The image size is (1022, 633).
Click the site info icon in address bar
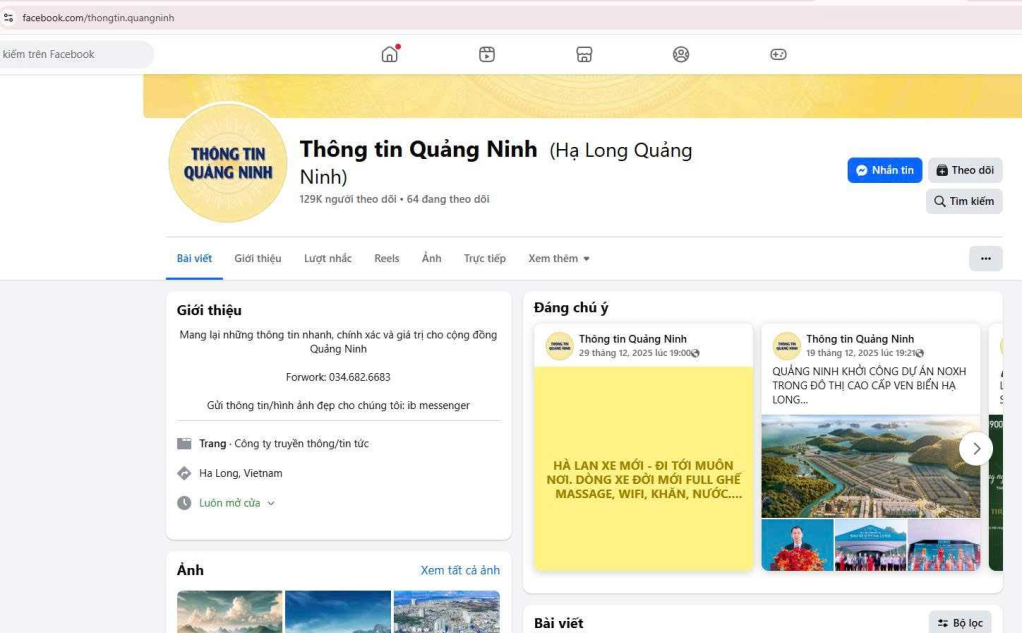click(x=9, y=18)
